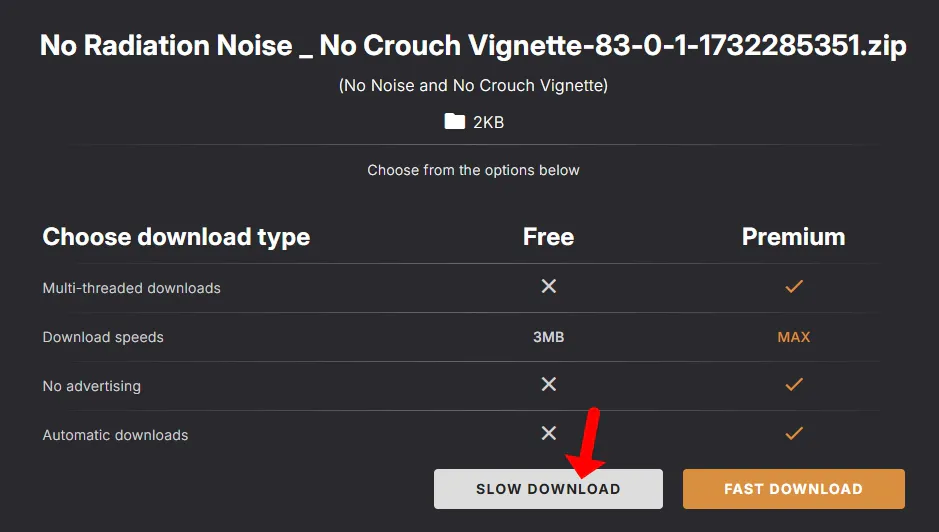Click the Free X icon for Automatic downloads
Viewport: 939px width, 532px height.
tap(548, 434)
